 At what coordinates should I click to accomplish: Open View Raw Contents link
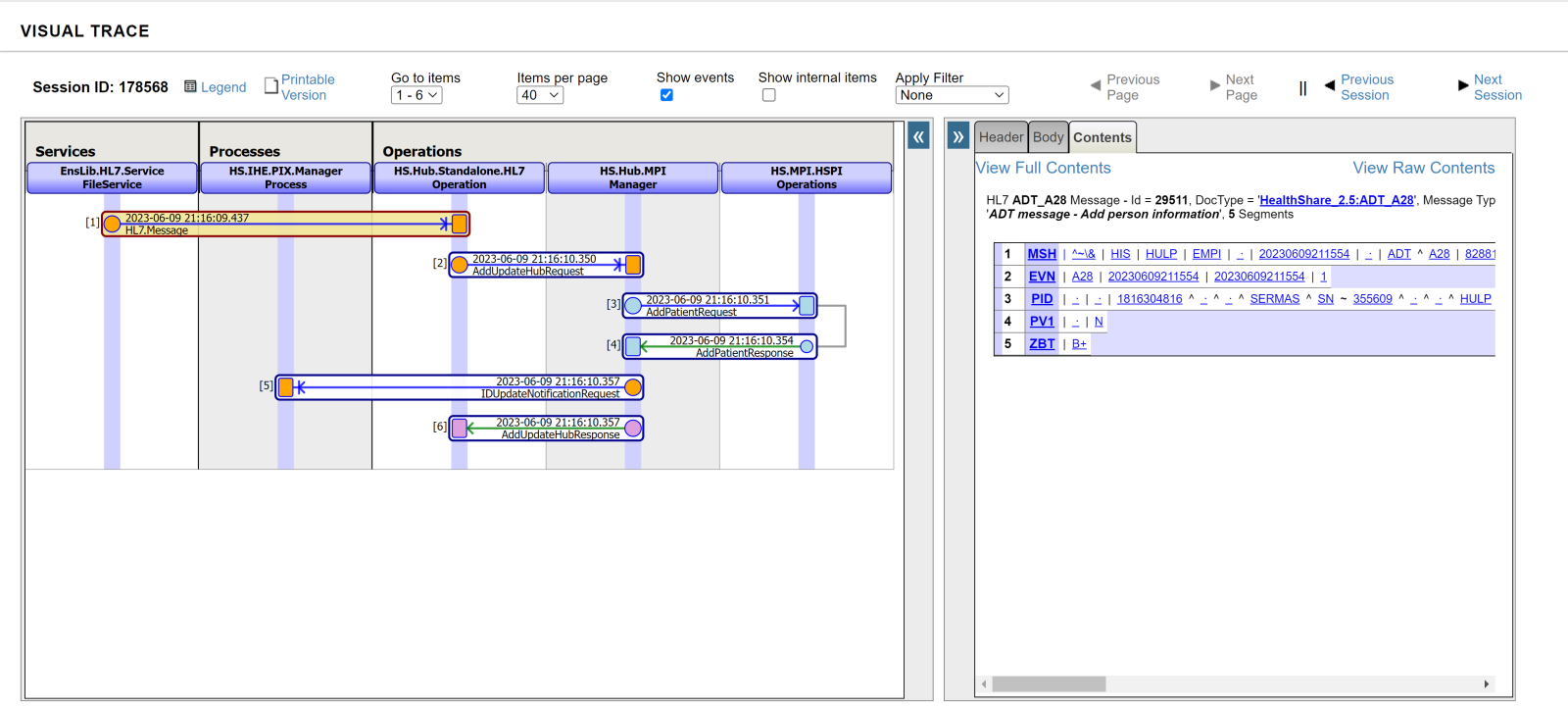click(1423, 168)
